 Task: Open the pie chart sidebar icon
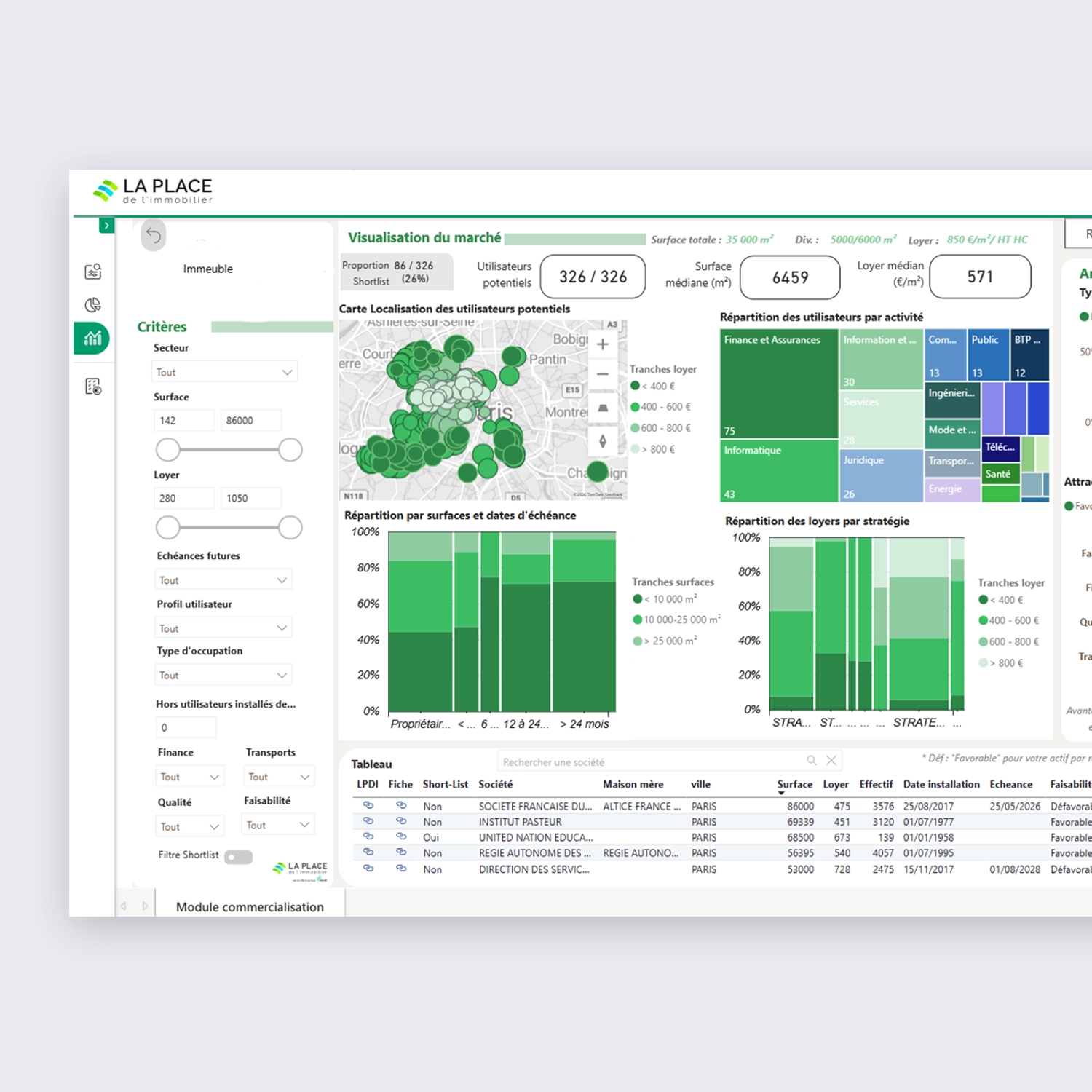click(93, 305)
